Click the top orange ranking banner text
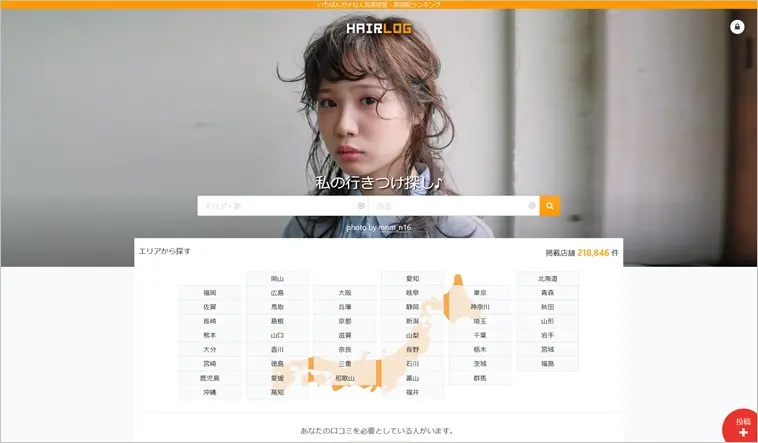758x443 pixels. [x=379, y=4]
